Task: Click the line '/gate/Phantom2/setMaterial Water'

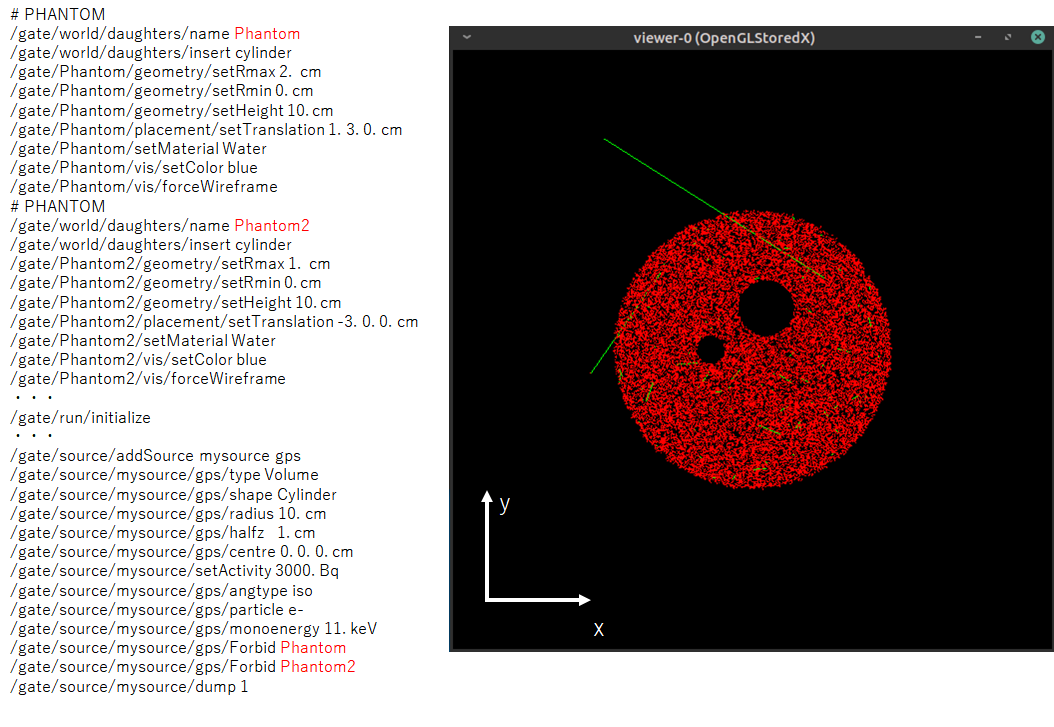Action: click(143, 341)
